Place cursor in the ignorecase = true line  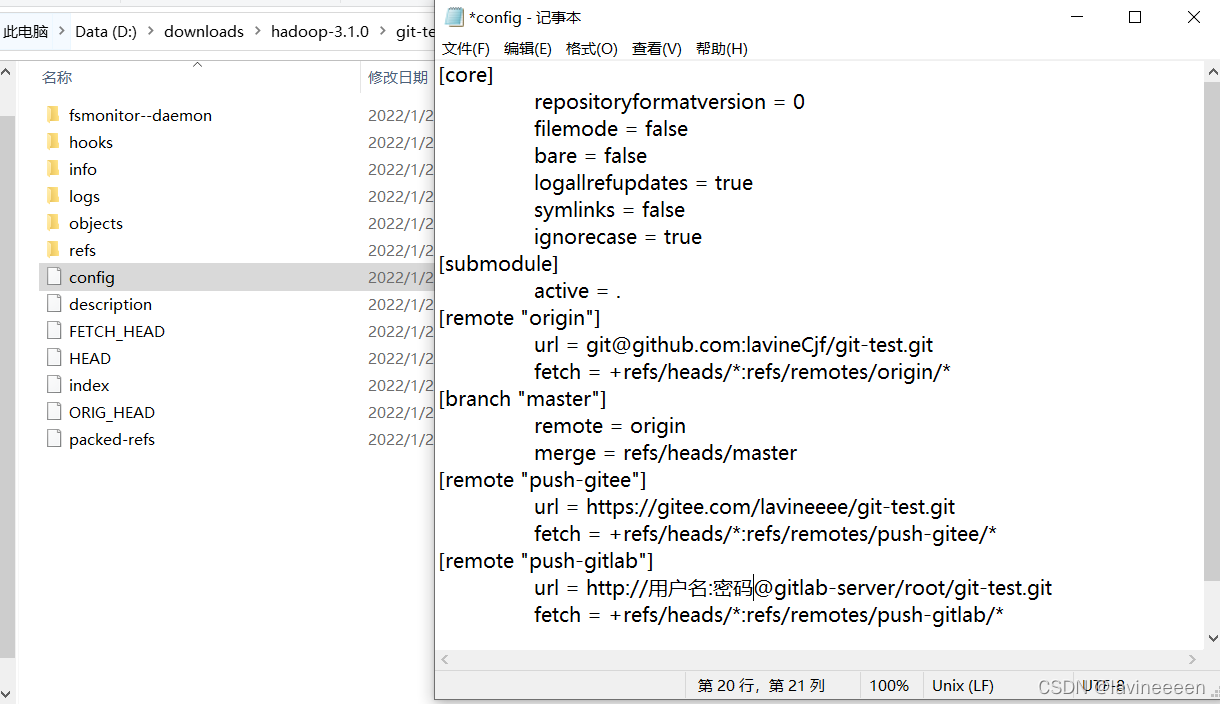tap(618, 237)
